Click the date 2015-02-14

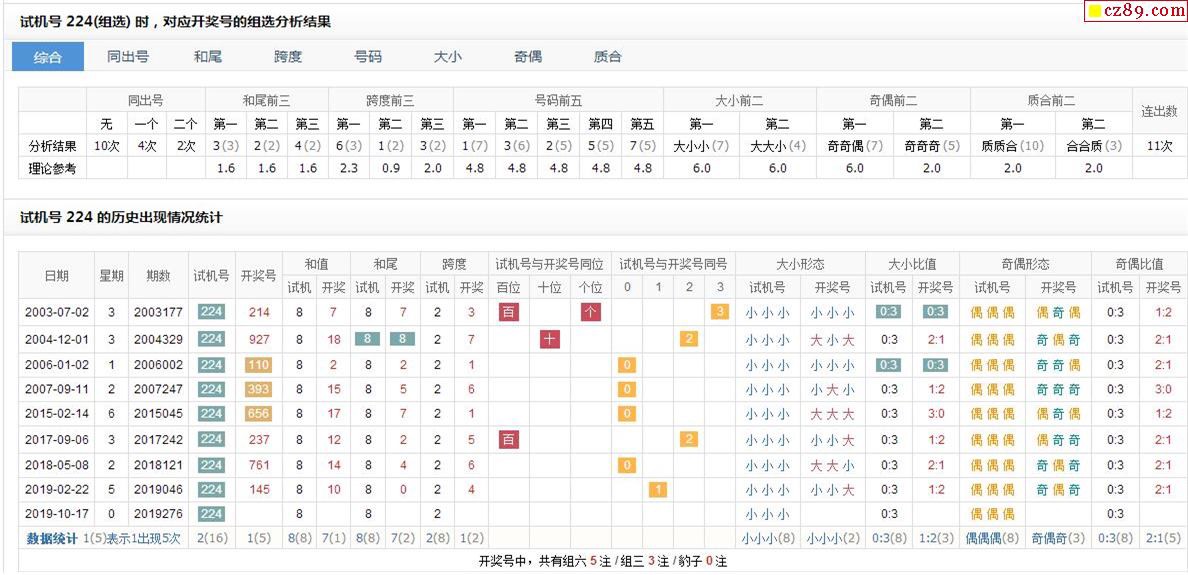(57, 414)
